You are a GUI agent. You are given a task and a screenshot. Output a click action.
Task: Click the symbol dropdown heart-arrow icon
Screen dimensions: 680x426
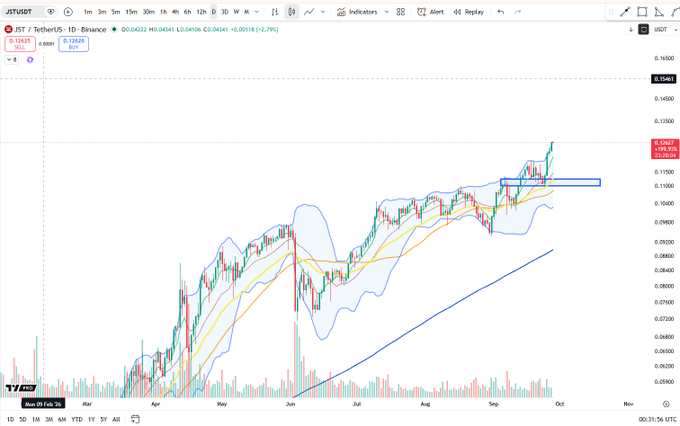[51, 12]
